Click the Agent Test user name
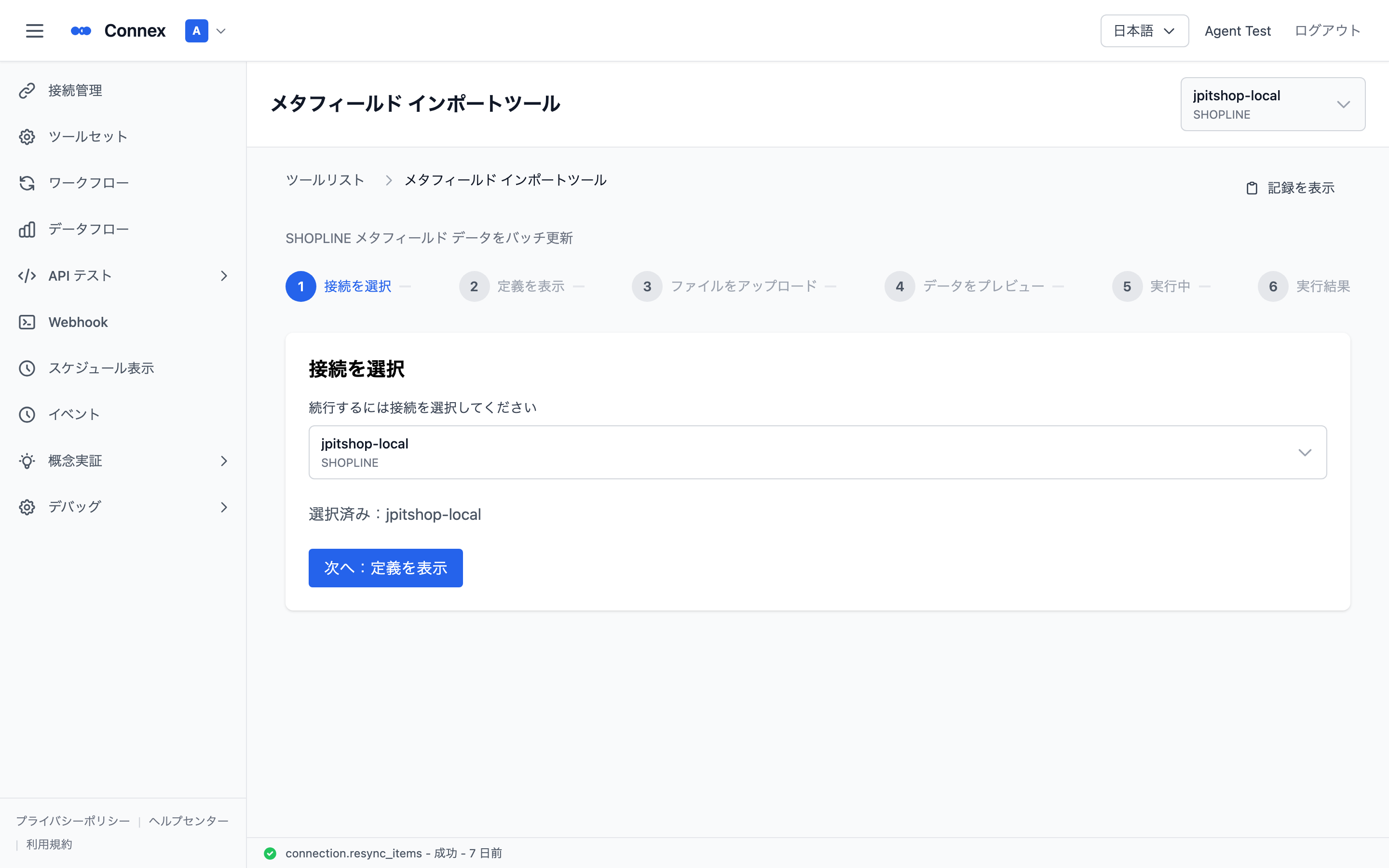 (1238, 31)
